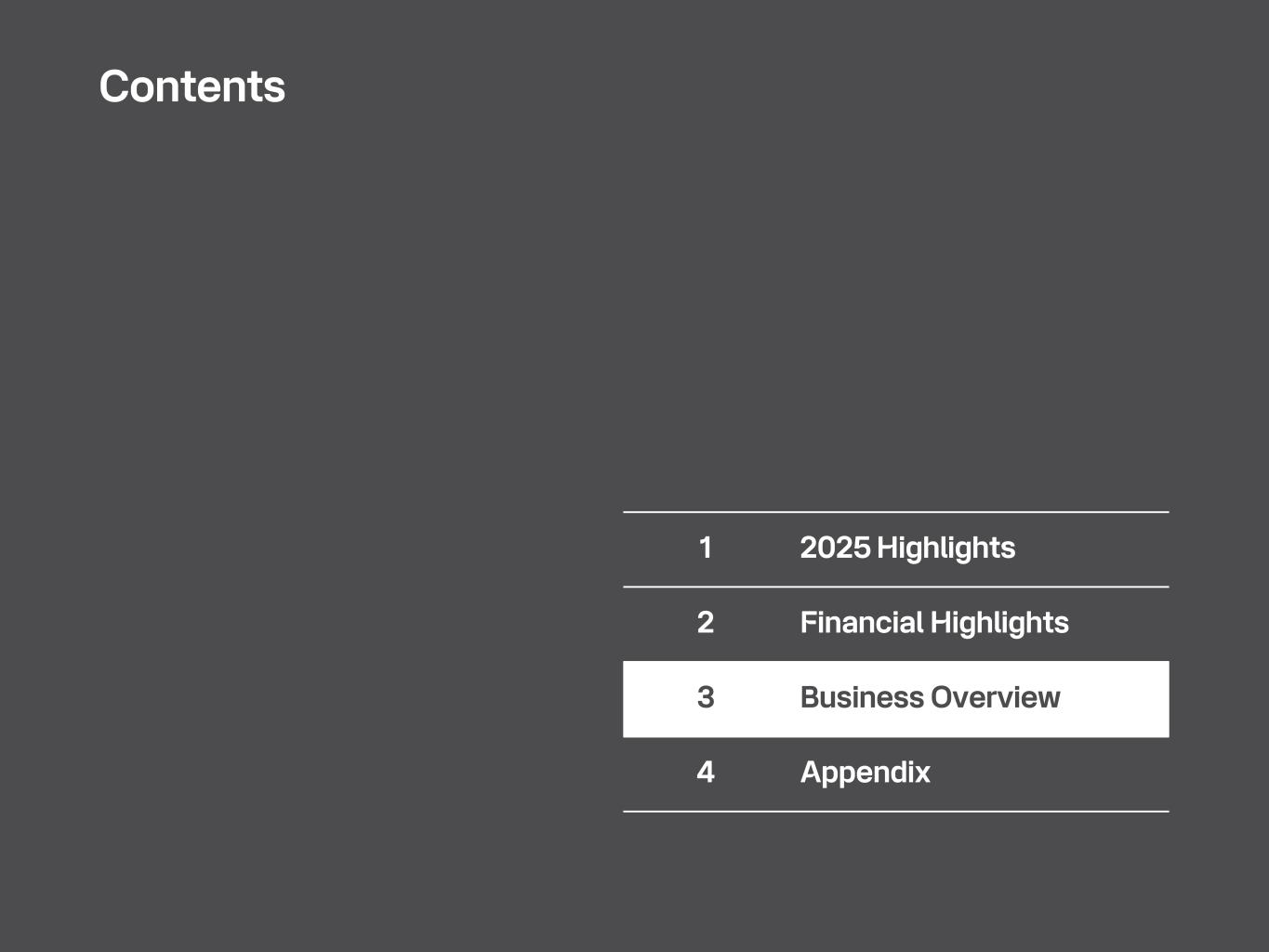Click number 3 in the highlighted row
Image resolution: width=1269 pixels, height=952 pixels.
tap(706, 697)
